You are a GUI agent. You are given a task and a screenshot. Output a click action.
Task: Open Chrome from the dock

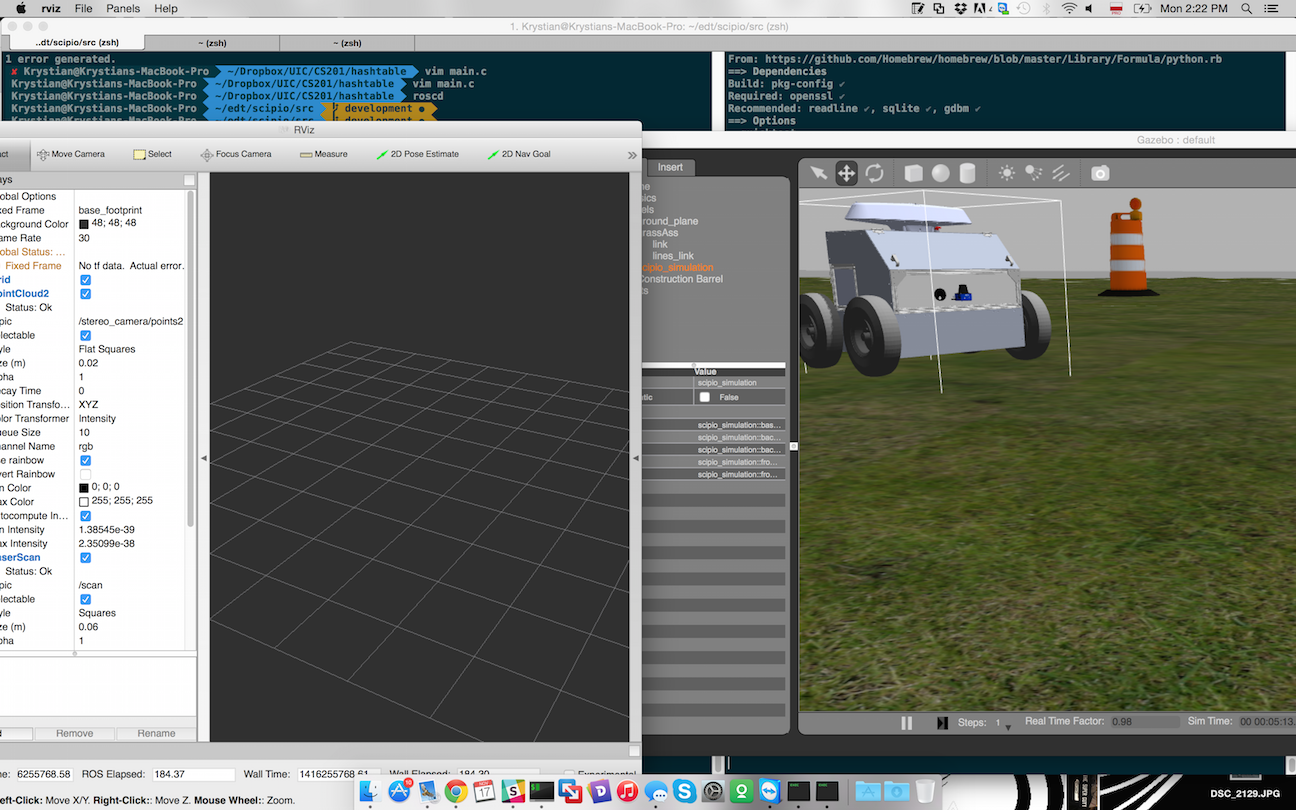coord(456,791)
